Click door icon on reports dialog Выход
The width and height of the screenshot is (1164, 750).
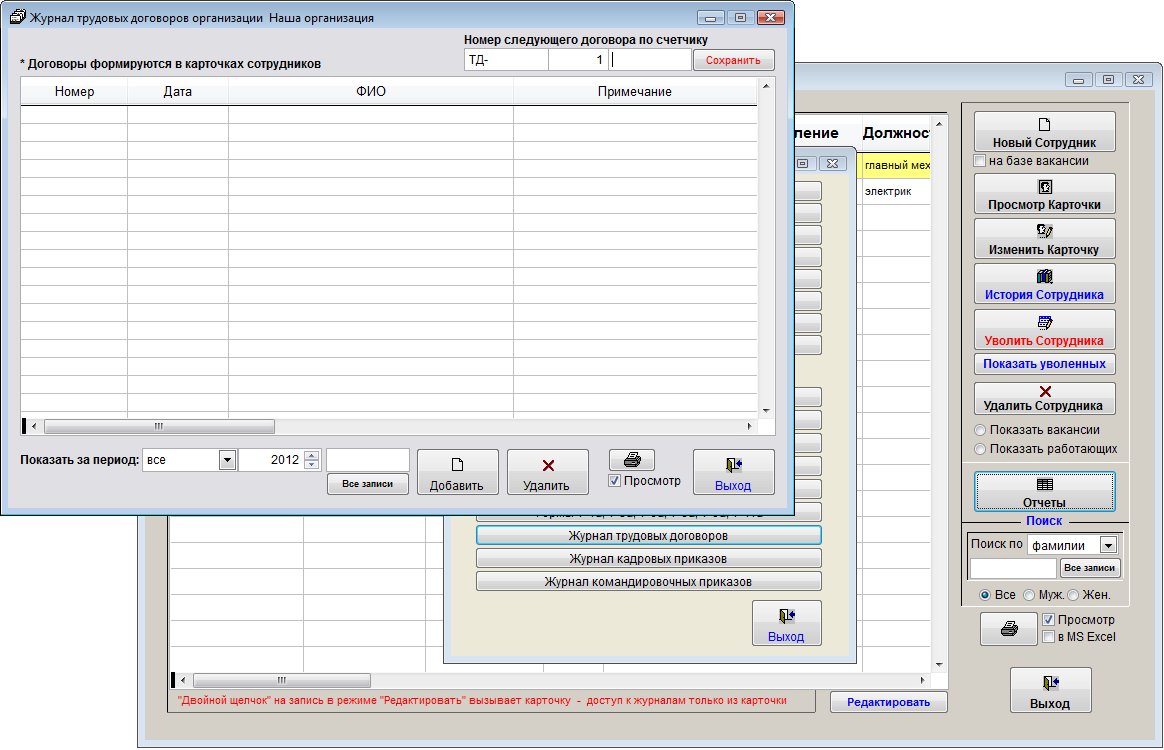786,616
